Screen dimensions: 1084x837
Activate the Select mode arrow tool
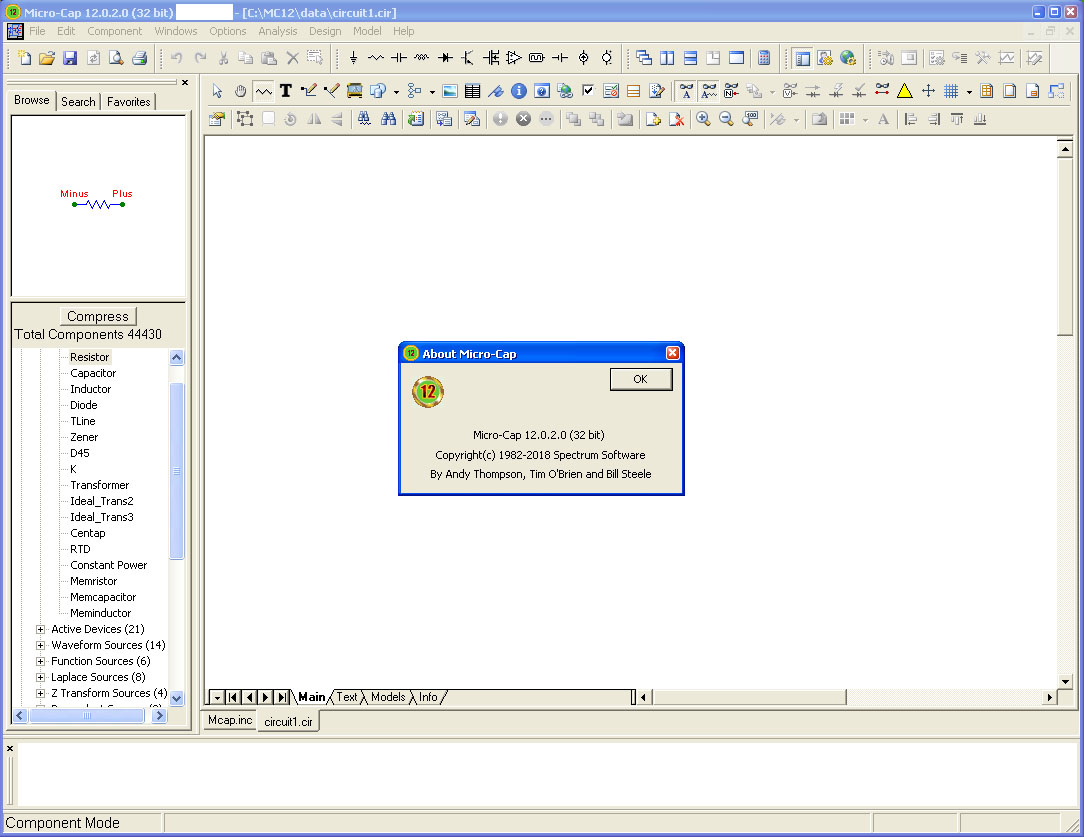coord(217,91)
